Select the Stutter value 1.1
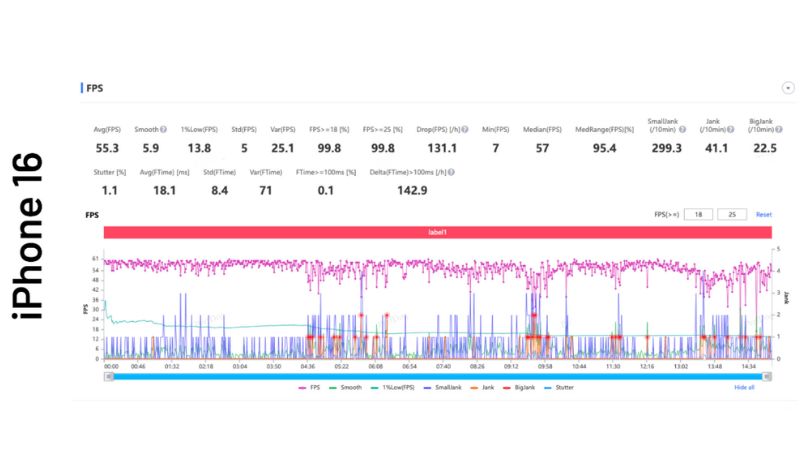This screenshot has height=450, width=800. 110,191
